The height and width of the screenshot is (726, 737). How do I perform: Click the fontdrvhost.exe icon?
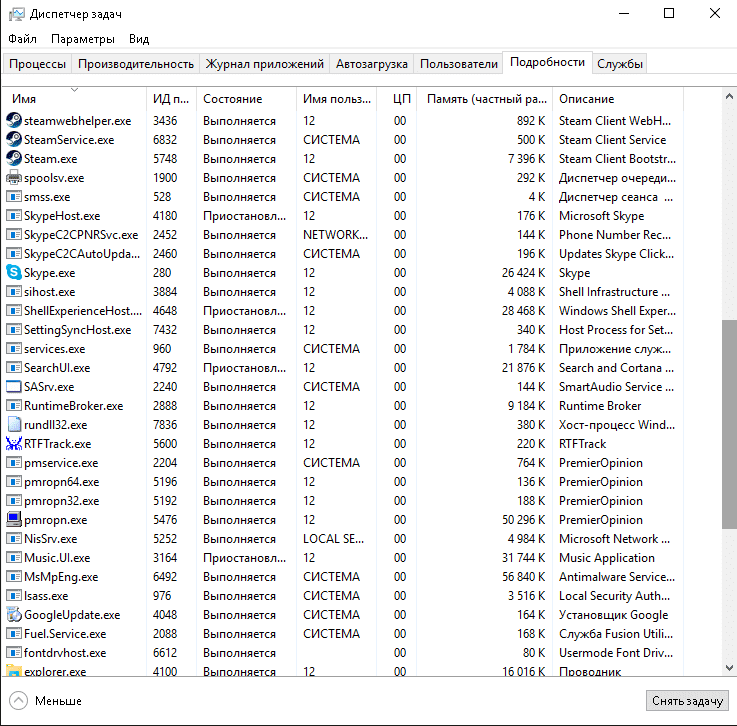(x=14, y=652)
